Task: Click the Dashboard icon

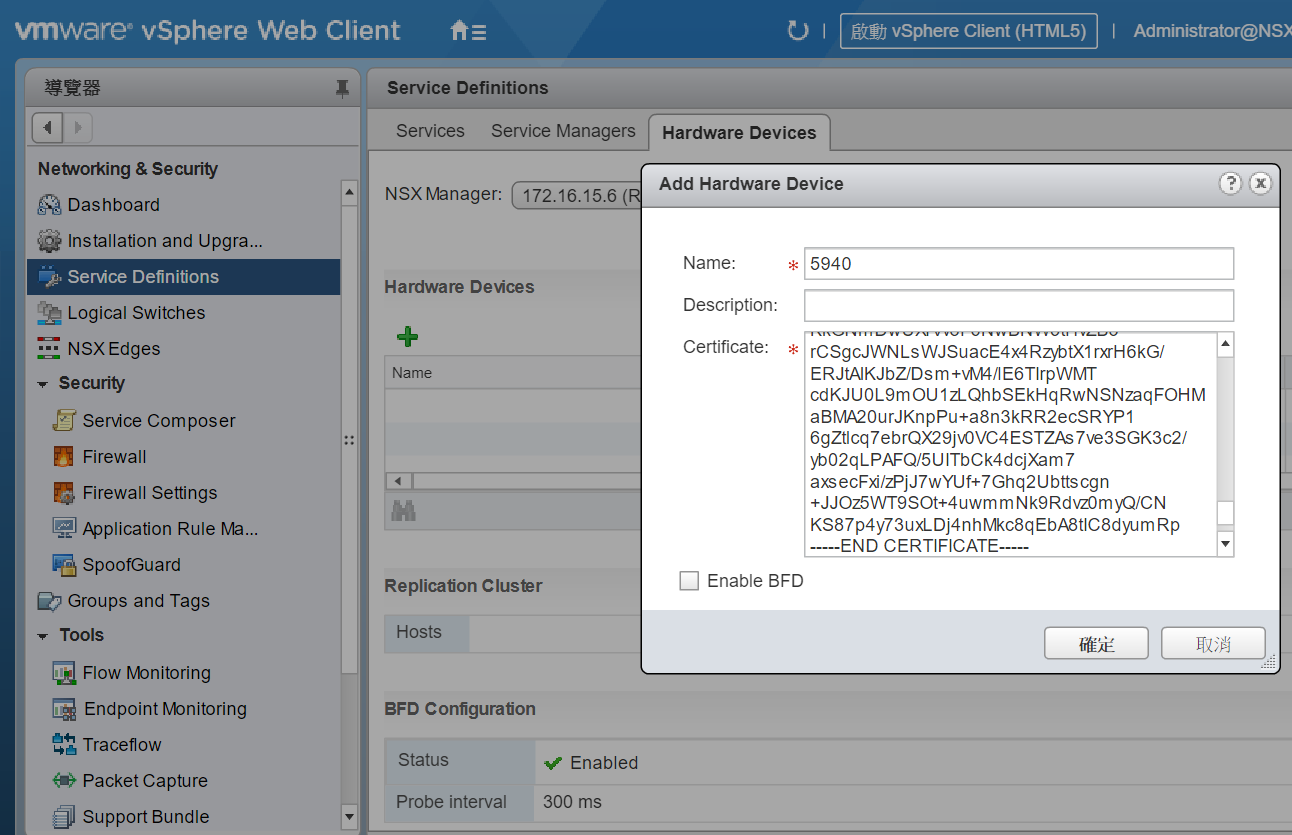Action: point(49,205)
